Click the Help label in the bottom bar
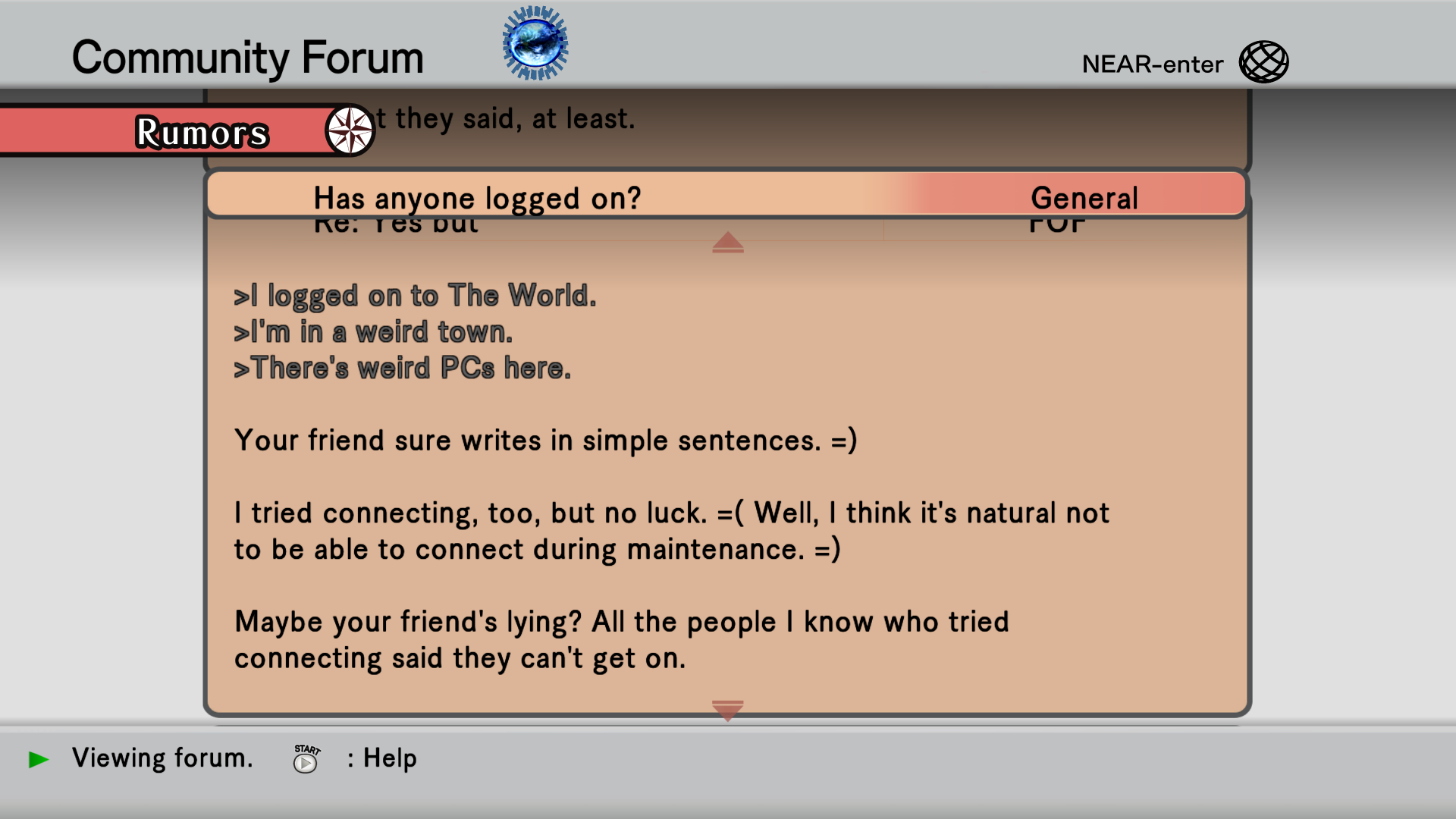This screenshot has height=819, width=1456. 390,758
